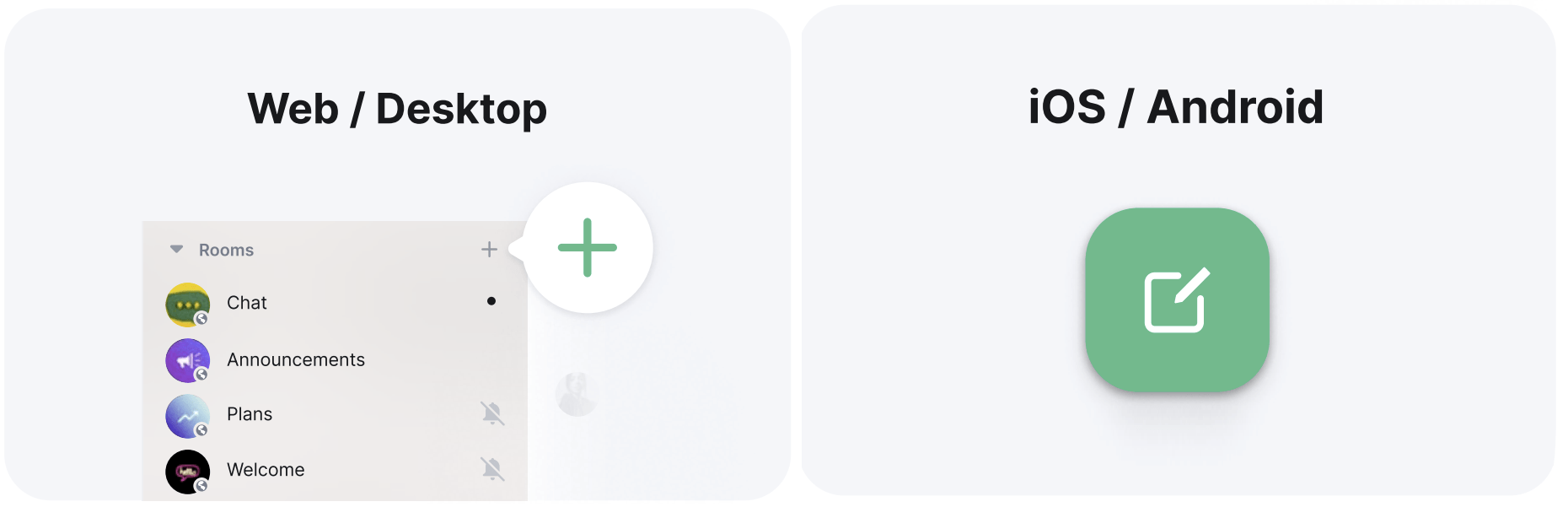Unmute the Welcome room bell icon
This screenshot has height=507, width=1568.
[x=492, y=469]
